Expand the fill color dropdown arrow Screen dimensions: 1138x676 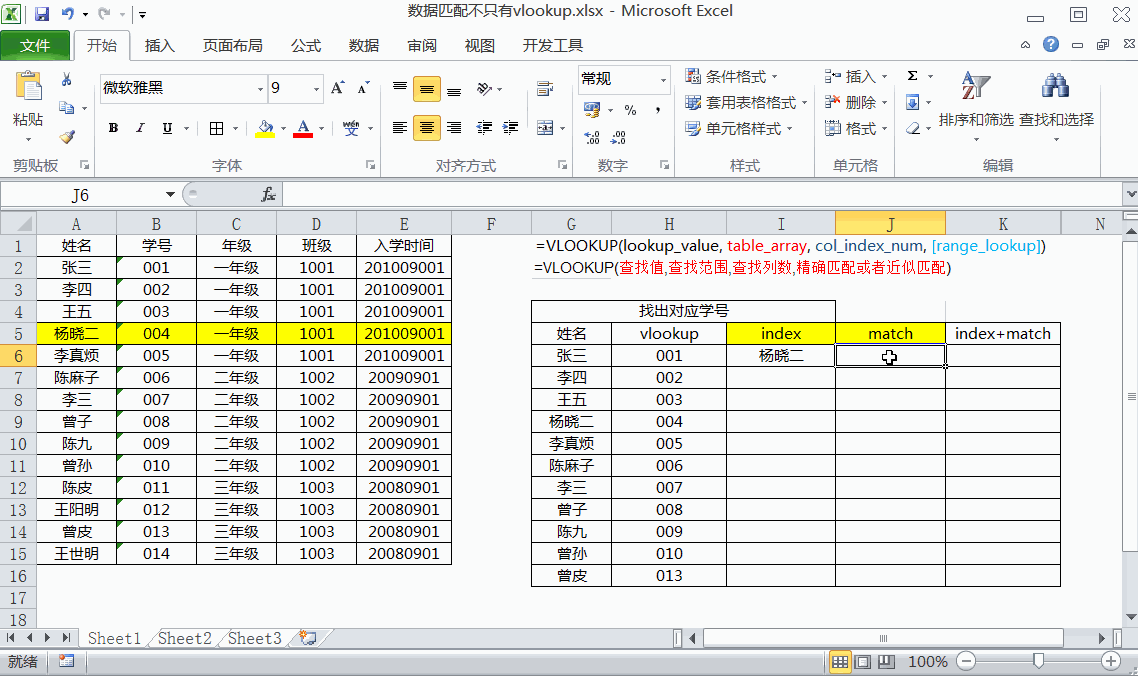[x=283, y=129]
